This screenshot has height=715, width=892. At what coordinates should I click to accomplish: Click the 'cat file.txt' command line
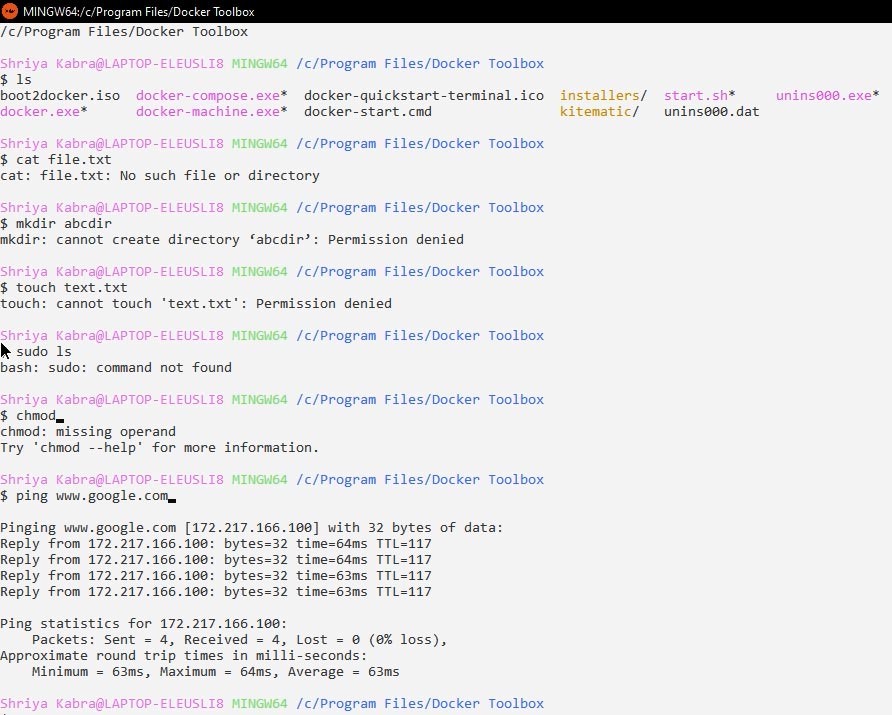[x=56, y=159]
